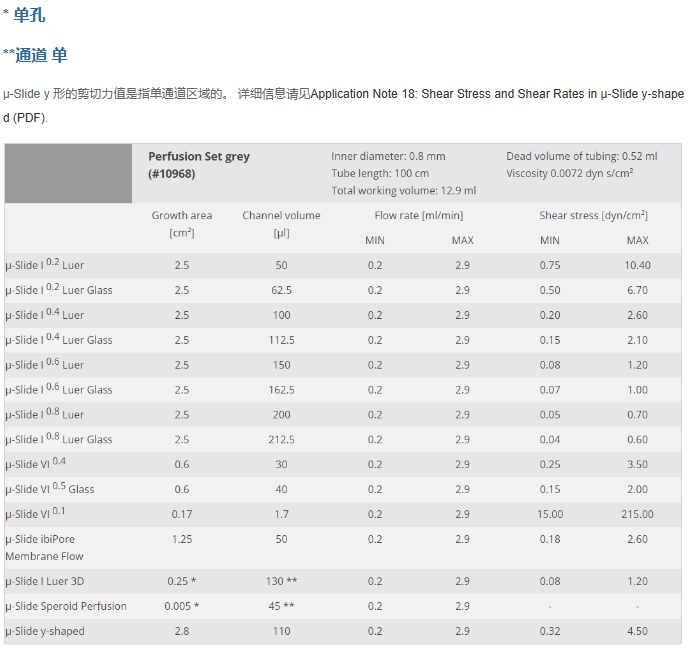Select the µ-Slide VI 0.5 Glass row label

point(50,489)
